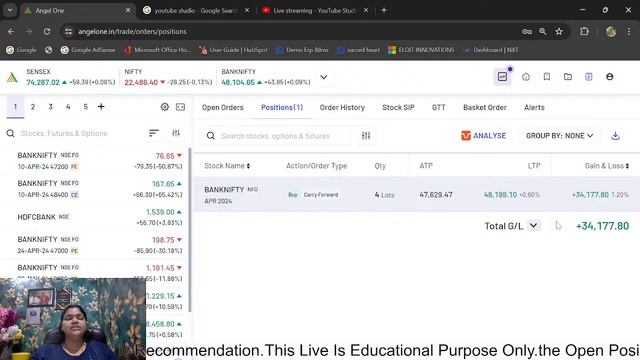This screenshot has height=360, width=640.
Task: Select BANKNIFTY APR 2024 position row
Action: [416, 195]
